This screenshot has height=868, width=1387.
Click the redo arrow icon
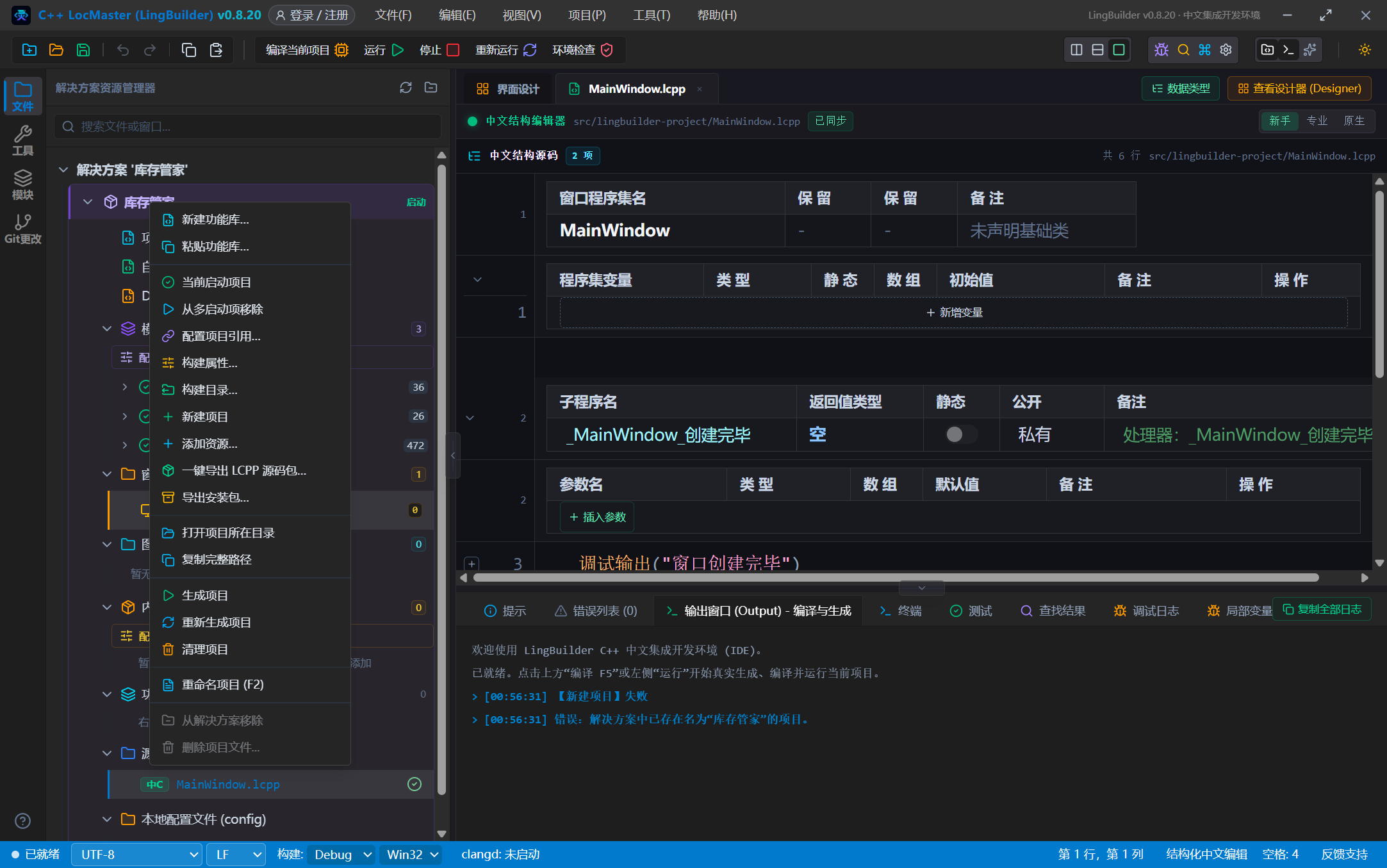click(150, 50)
